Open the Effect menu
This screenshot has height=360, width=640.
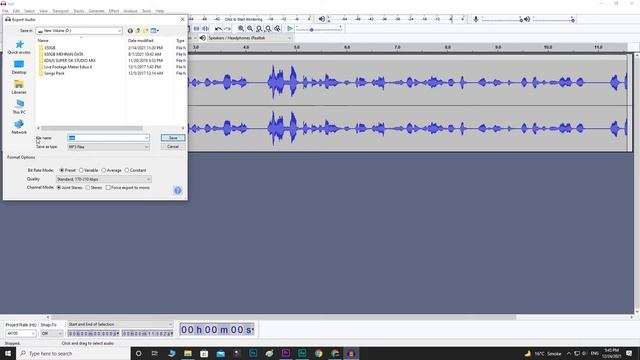pyautogui.click(x=114, y=11)
